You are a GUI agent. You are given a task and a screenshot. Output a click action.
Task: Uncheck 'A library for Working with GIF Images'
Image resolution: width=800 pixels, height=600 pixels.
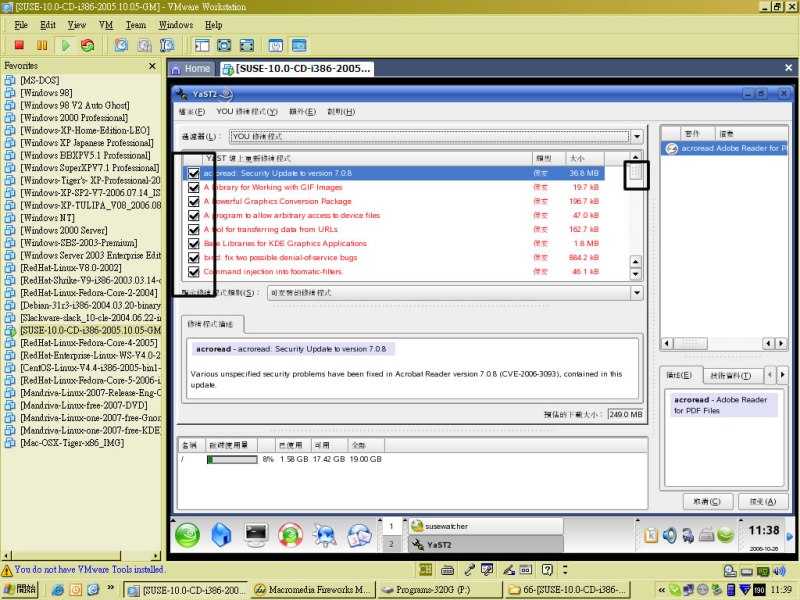click(x=193, y=187)
